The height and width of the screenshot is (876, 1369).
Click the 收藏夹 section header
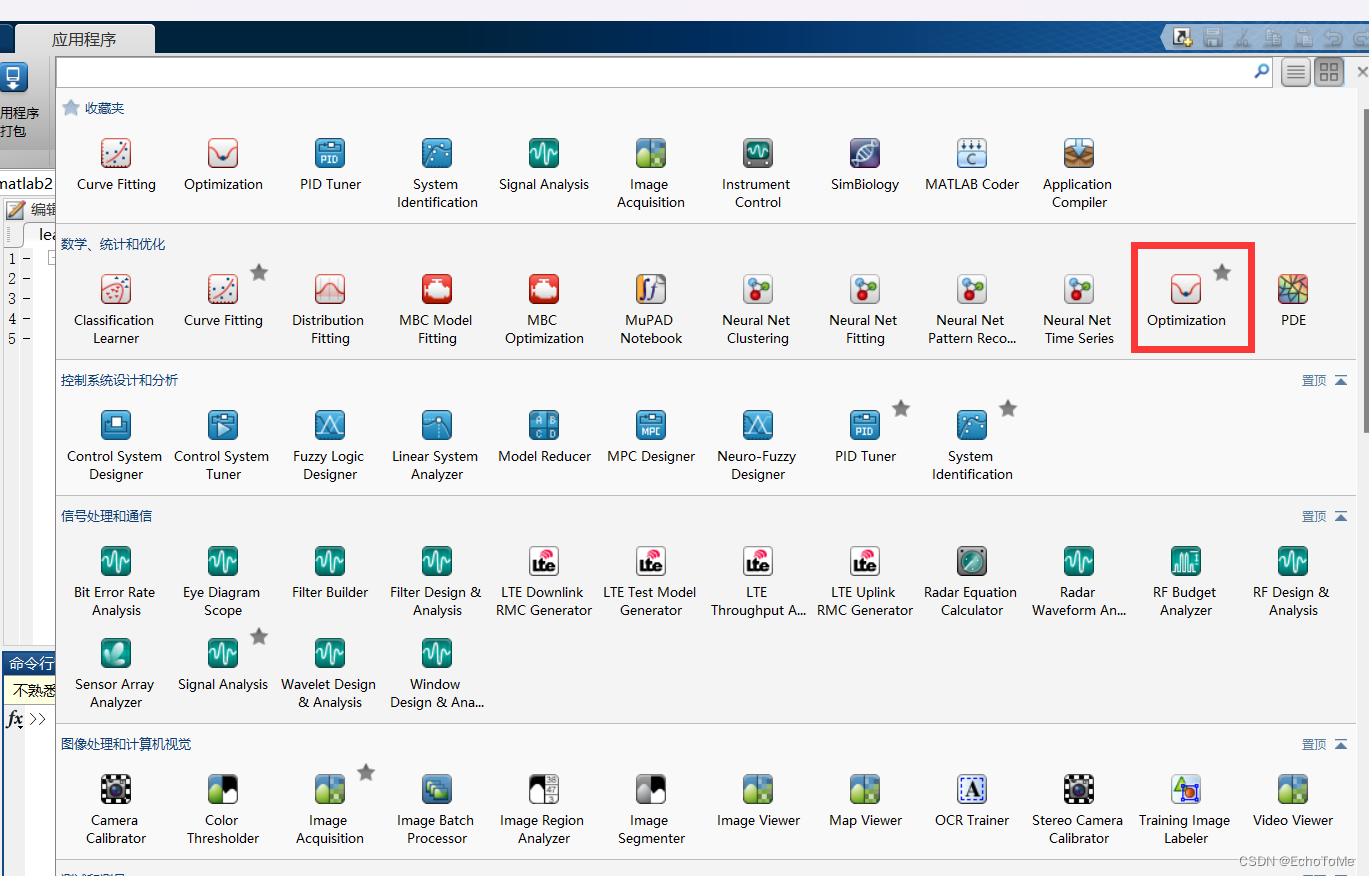coord(104,108)
